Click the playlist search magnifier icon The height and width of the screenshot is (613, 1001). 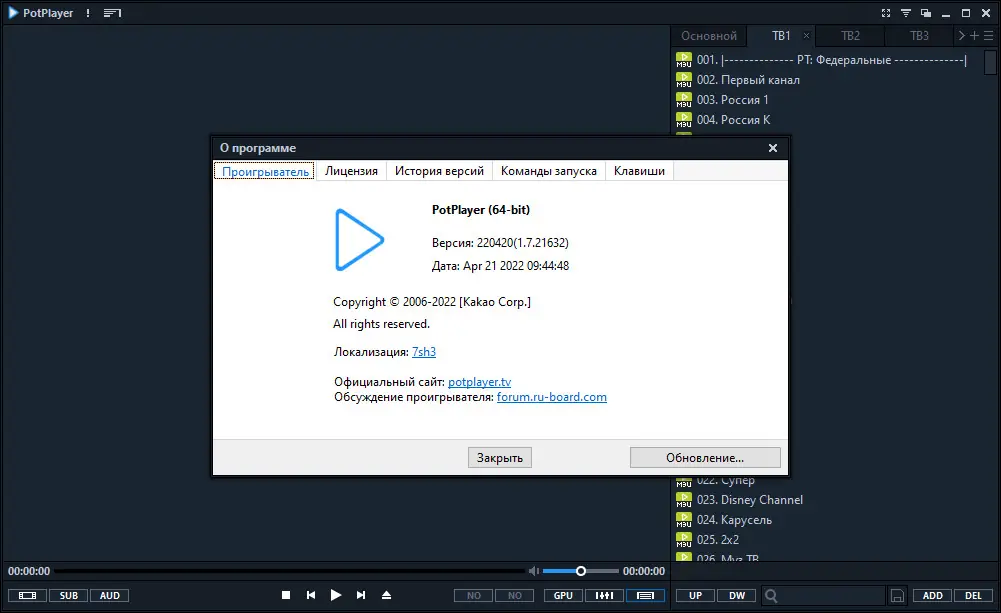[771, 596]
